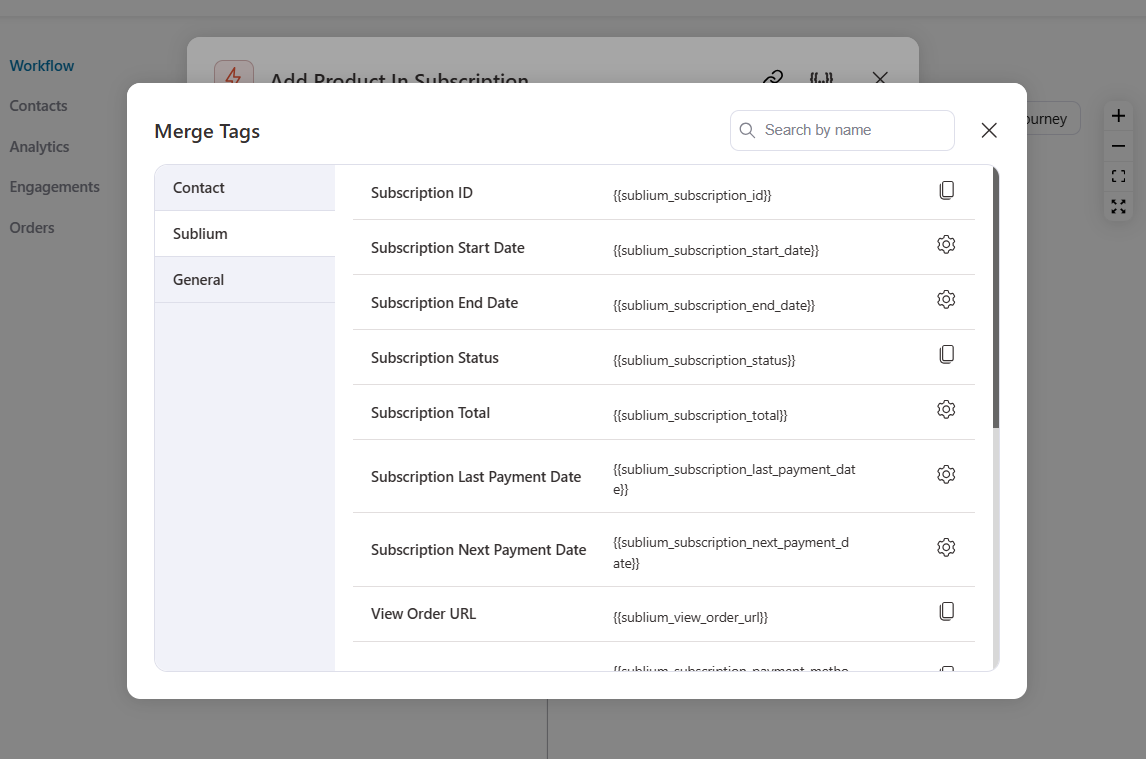Configure the Subscription Total merge tag
This screenshot has width=1146, height=759.
[x=946, y=409]
